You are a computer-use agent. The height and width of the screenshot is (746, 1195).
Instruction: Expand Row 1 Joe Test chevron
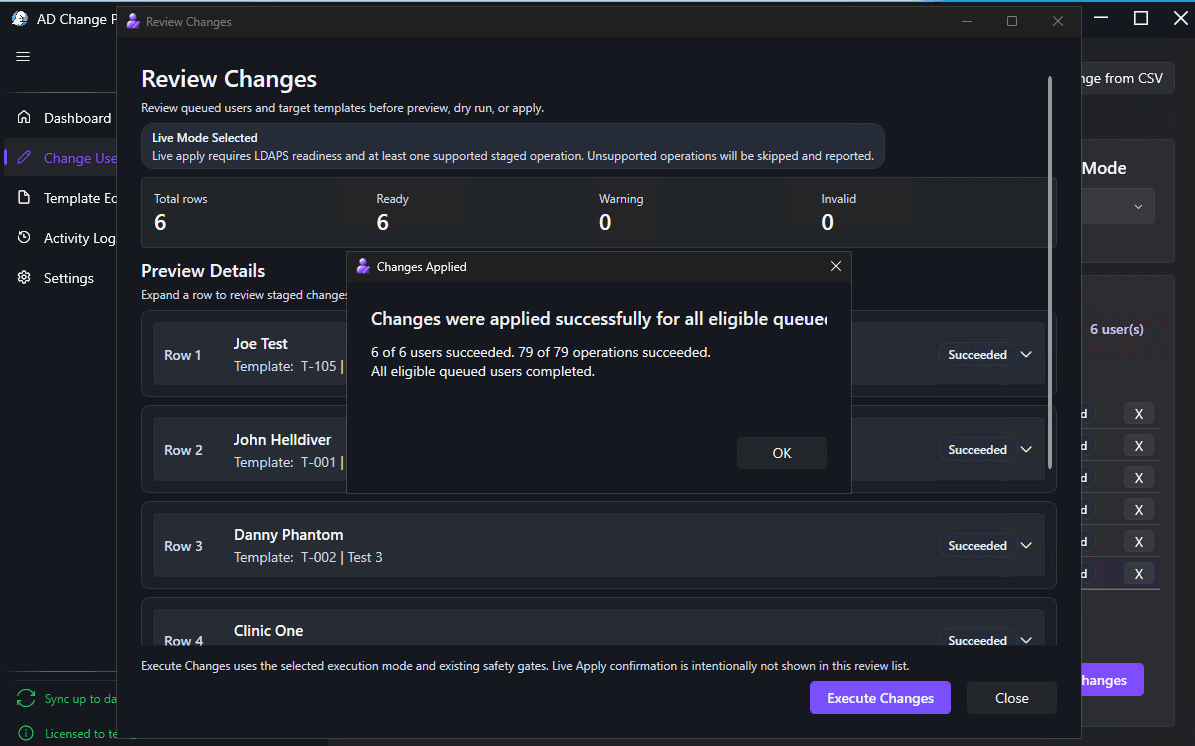(1026, 354)
